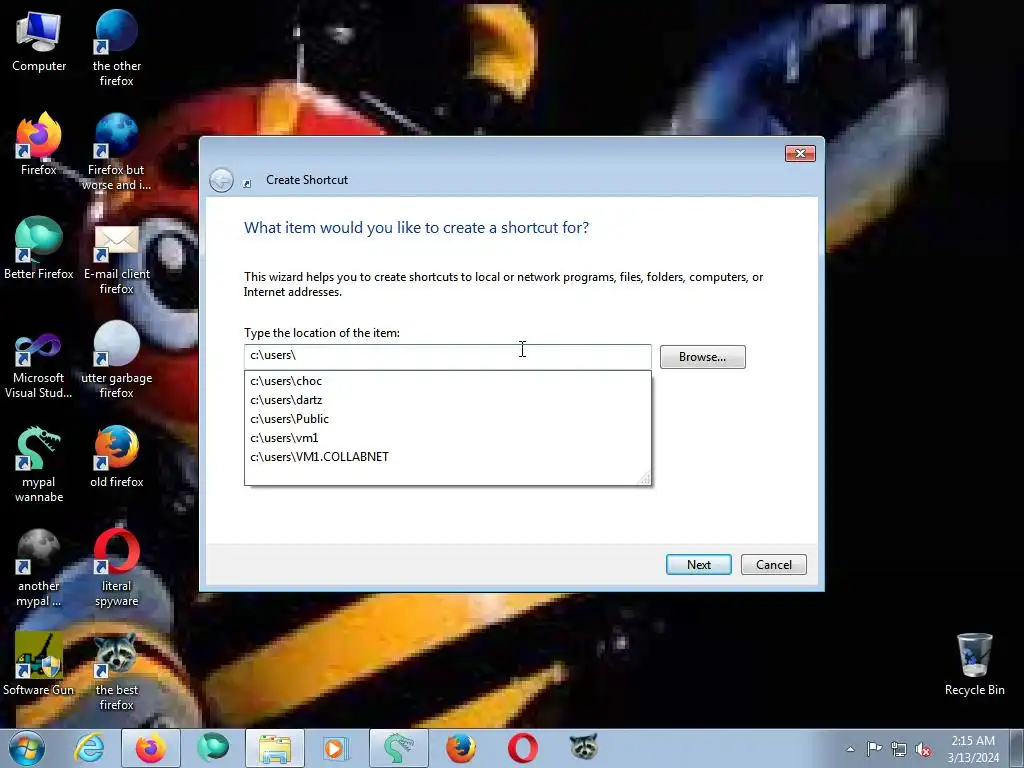The width and height of the screenshot is (1024, 768).
Task: Select the Firefox desktop shortcut
Action: (39, 144)
